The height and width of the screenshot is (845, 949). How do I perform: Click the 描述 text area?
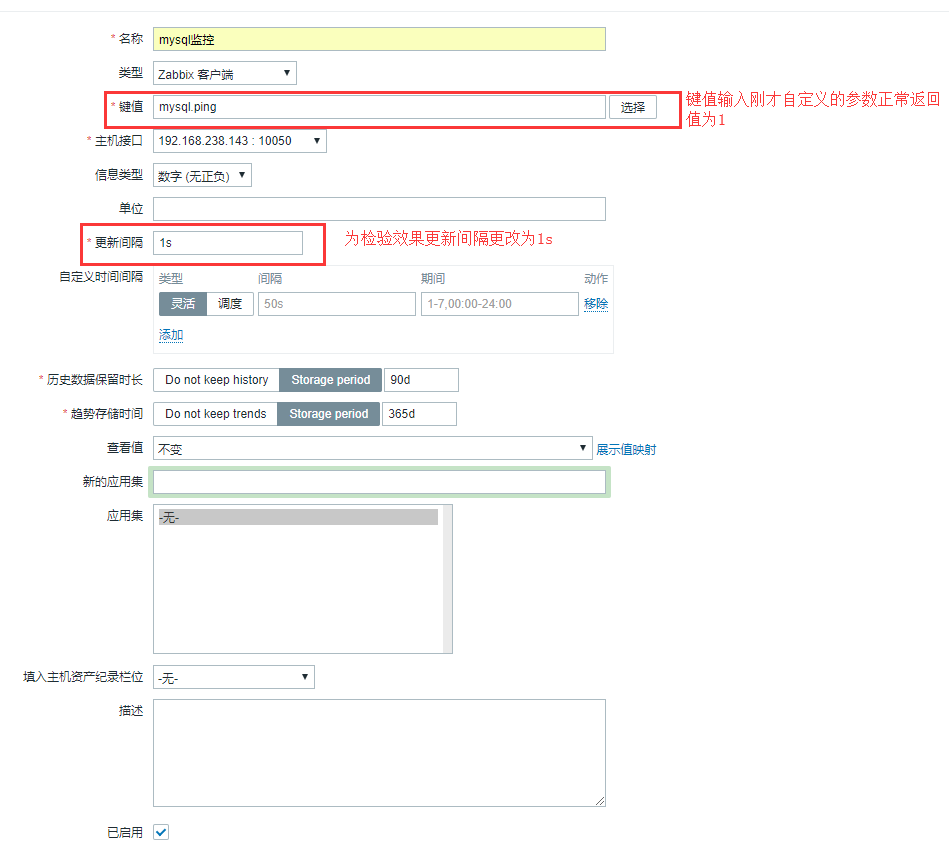click(379, 753)
